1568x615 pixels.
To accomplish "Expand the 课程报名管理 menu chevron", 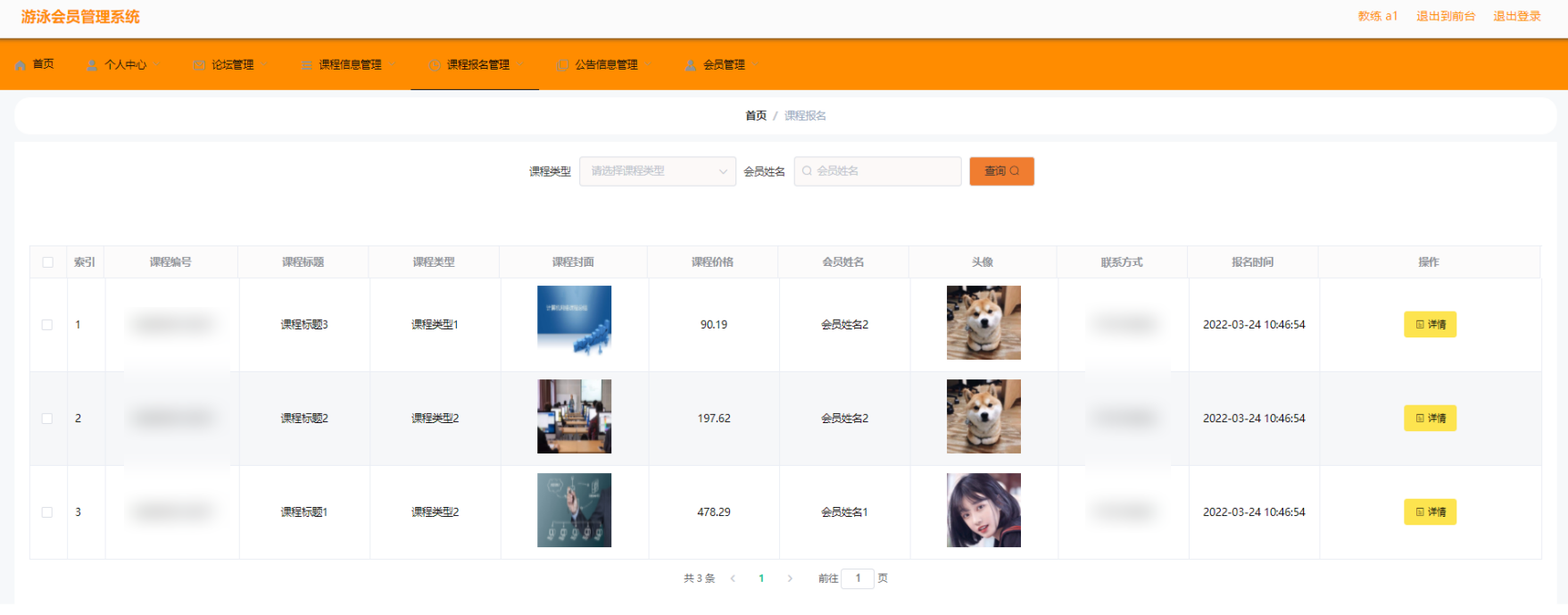I will tap(520, 65).
